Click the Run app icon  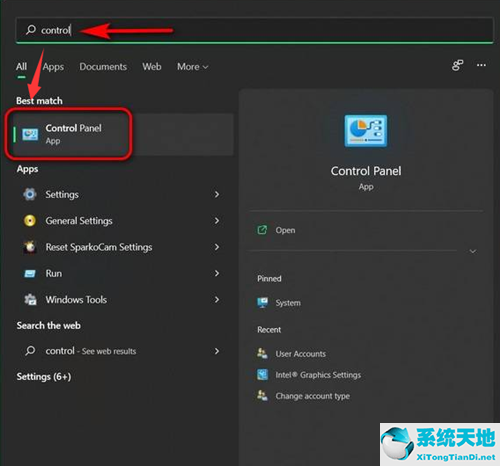coord(30,274)
